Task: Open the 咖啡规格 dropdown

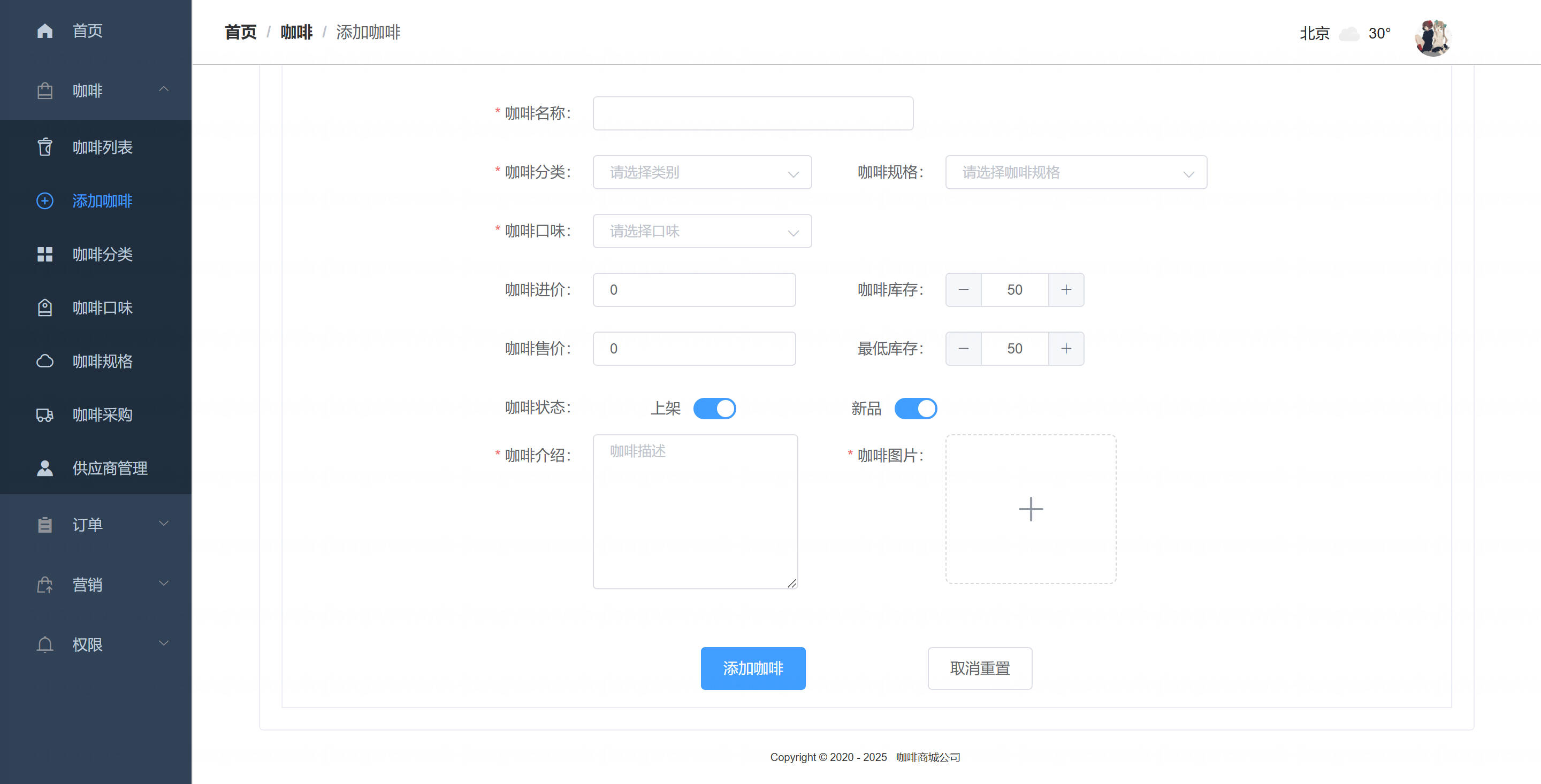Action: pos(1076,172)
